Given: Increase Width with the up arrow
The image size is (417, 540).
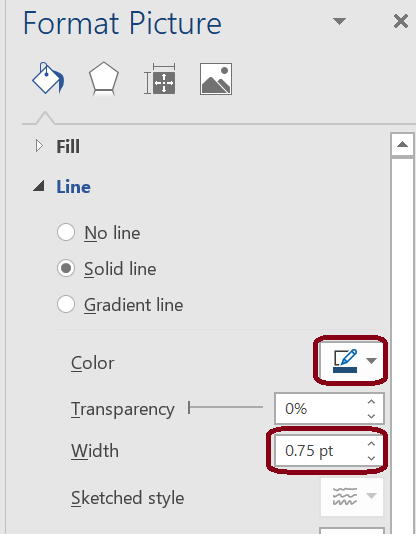Looking at the screenshot, I should click(371, 444).
